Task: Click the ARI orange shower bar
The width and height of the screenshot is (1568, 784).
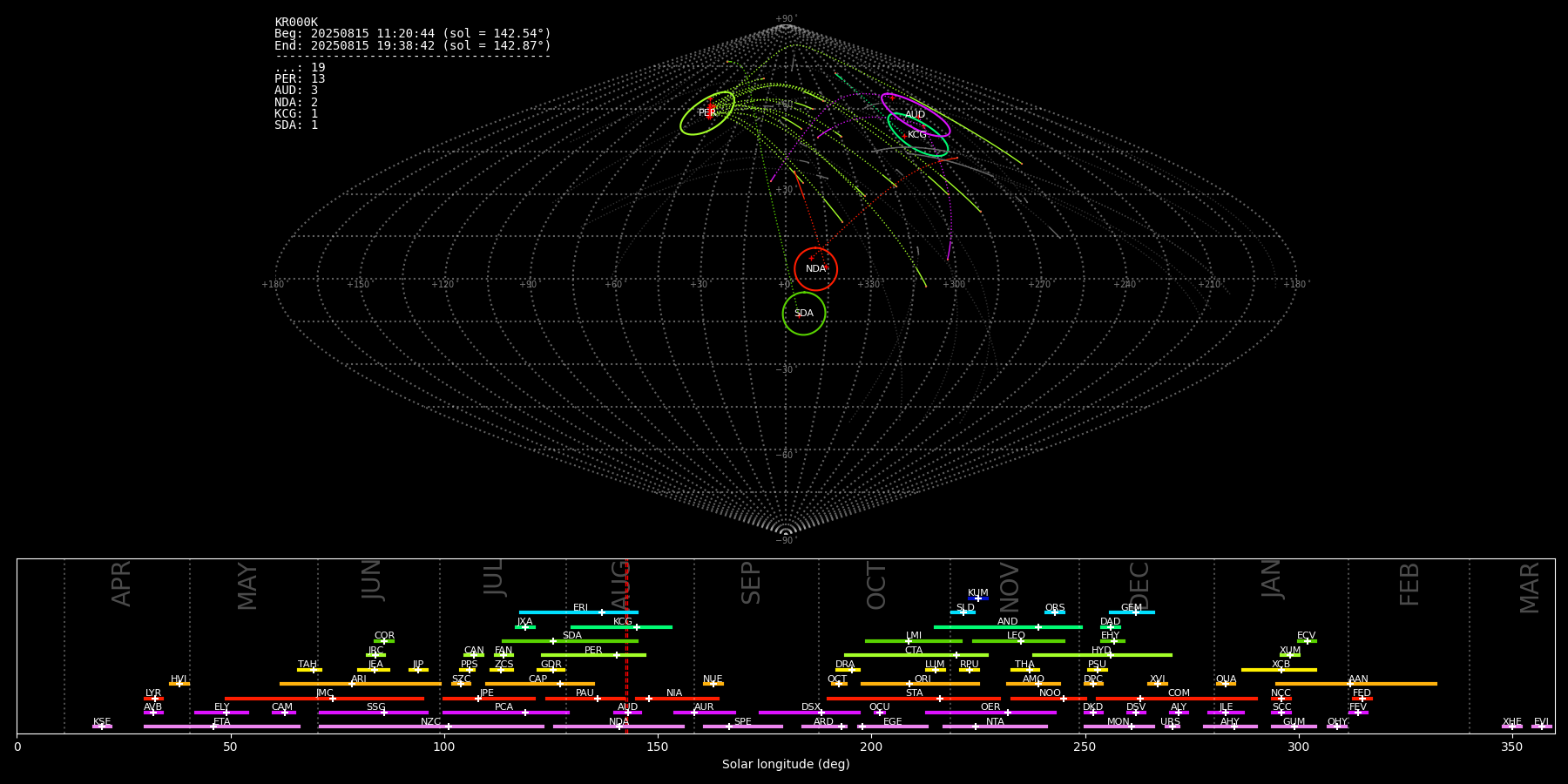Action: coord(361,684)
